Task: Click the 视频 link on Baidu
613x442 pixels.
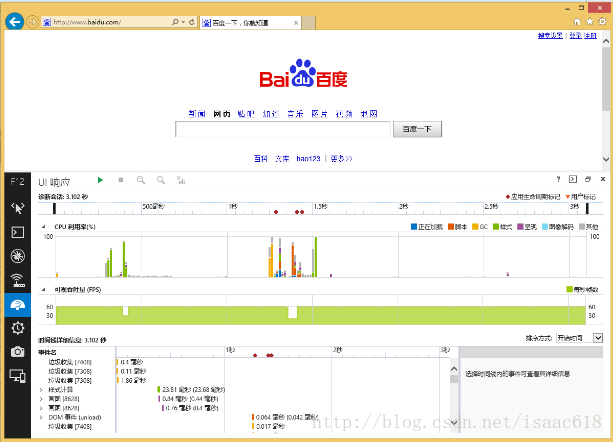Action: 344,114
